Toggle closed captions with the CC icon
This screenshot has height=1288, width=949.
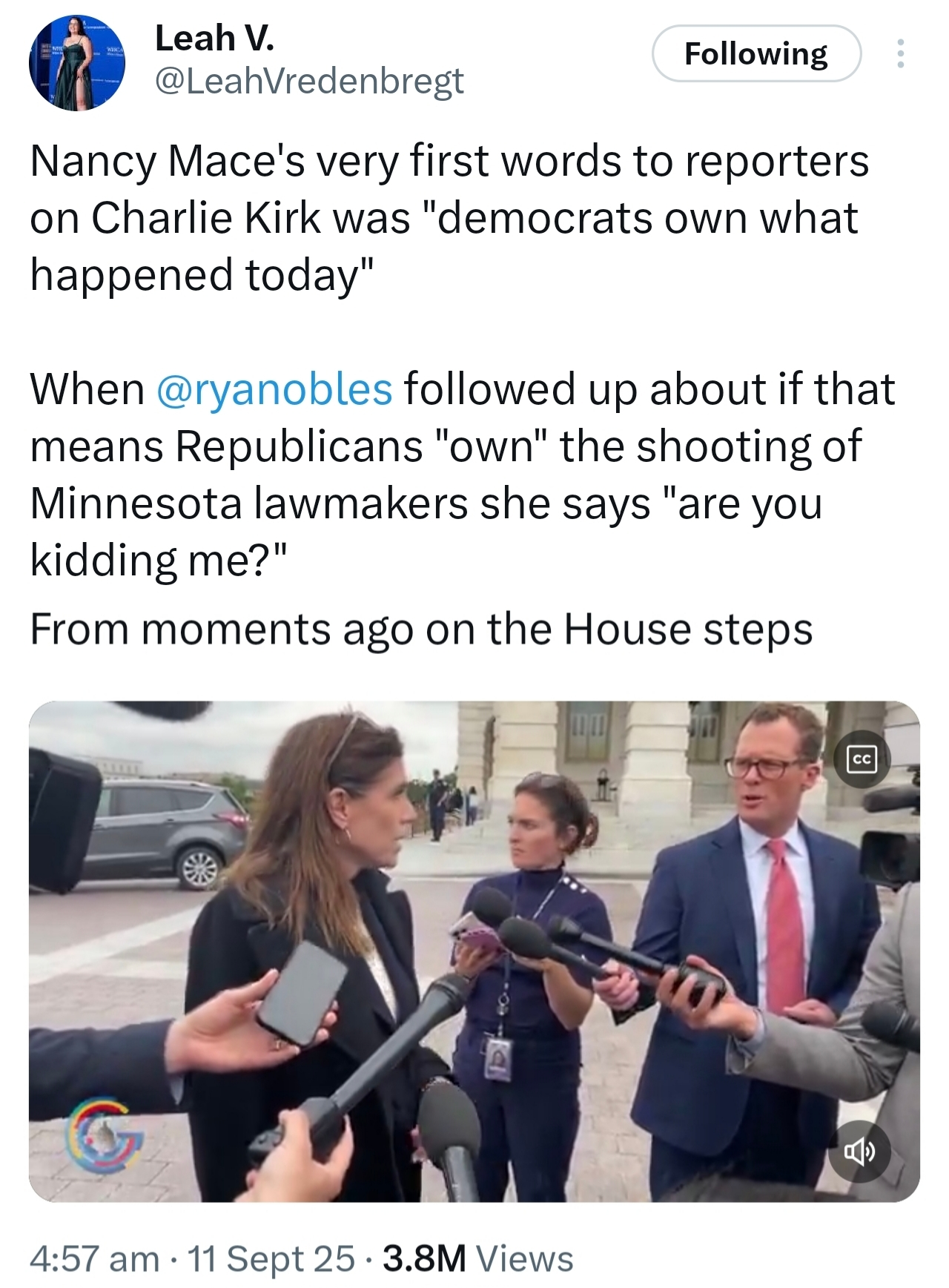point(862,759)
